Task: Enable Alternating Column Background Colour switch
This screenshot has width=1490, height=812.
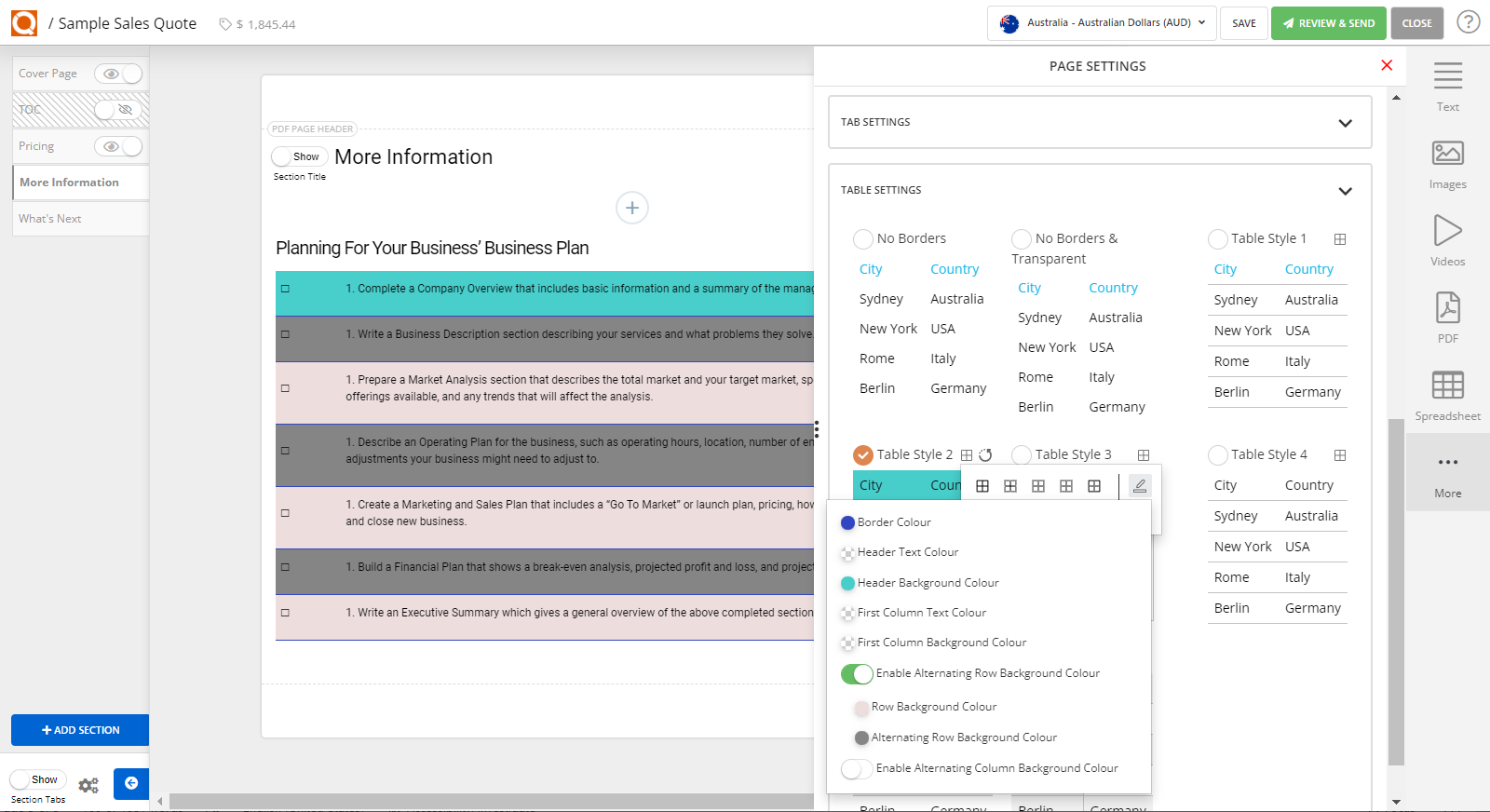Action: point(857,769)
